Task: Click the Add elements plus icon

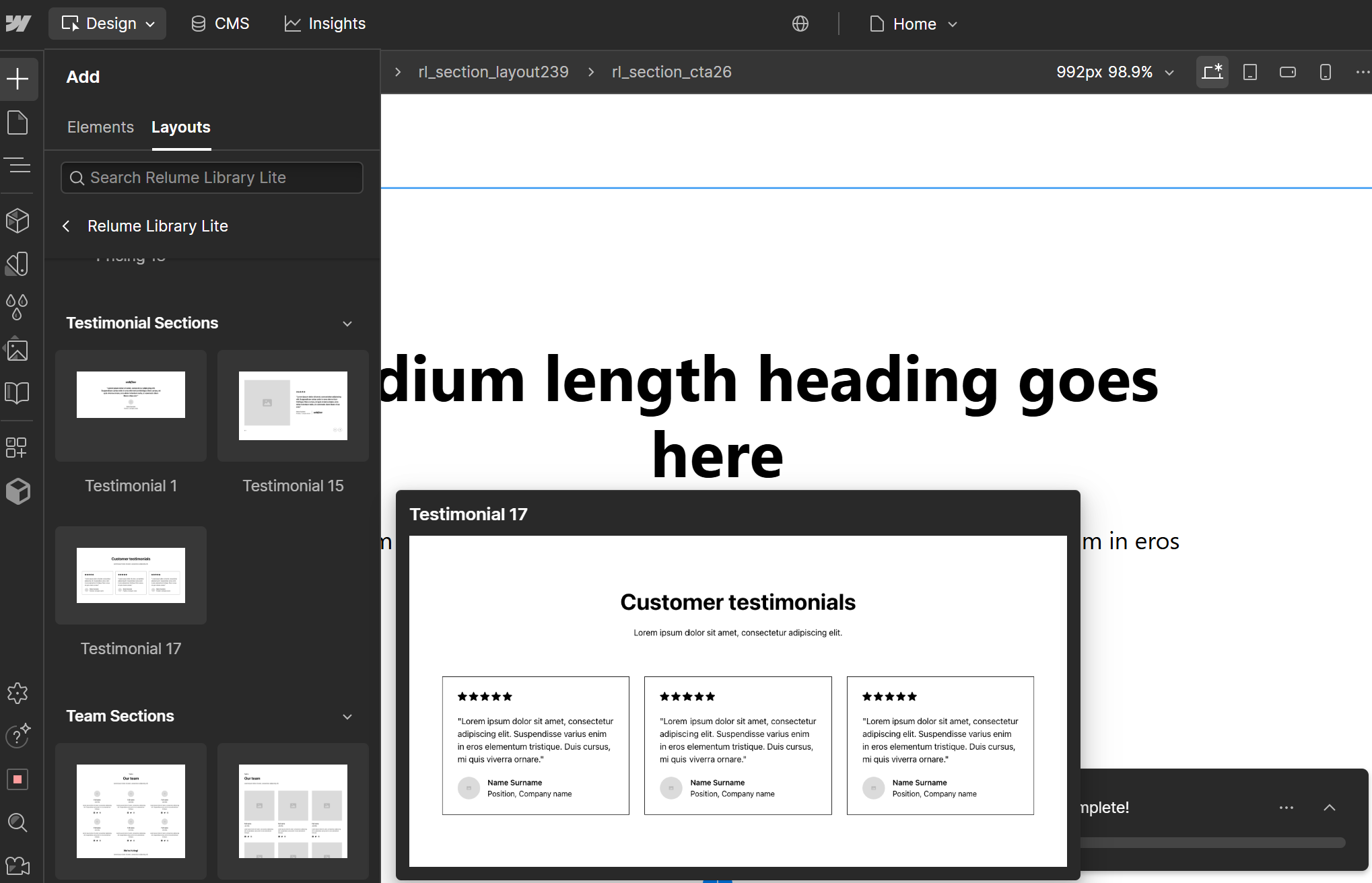Action: pyautogui.click(x=18, y=79)
